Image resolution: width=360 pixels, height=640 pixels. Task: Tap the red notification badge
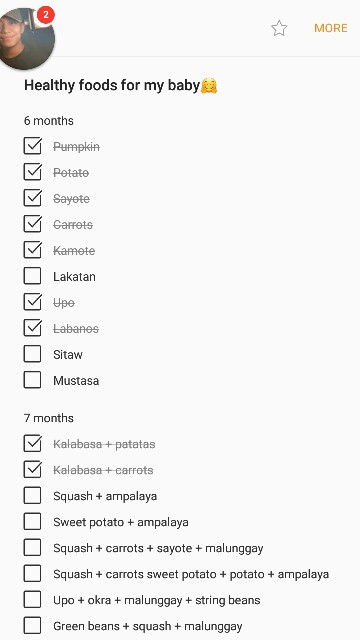click(x=46, y=15)
